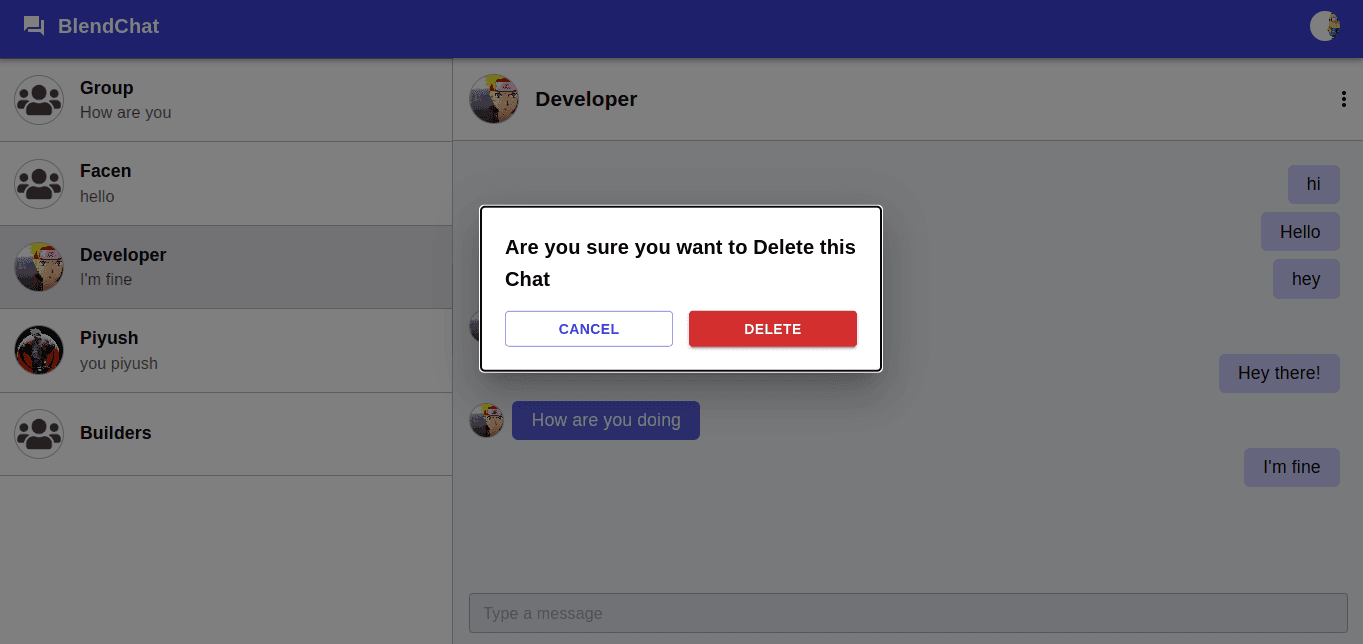Confirm with the red DELETE button
1363x644 pixels.
[773, 329]
